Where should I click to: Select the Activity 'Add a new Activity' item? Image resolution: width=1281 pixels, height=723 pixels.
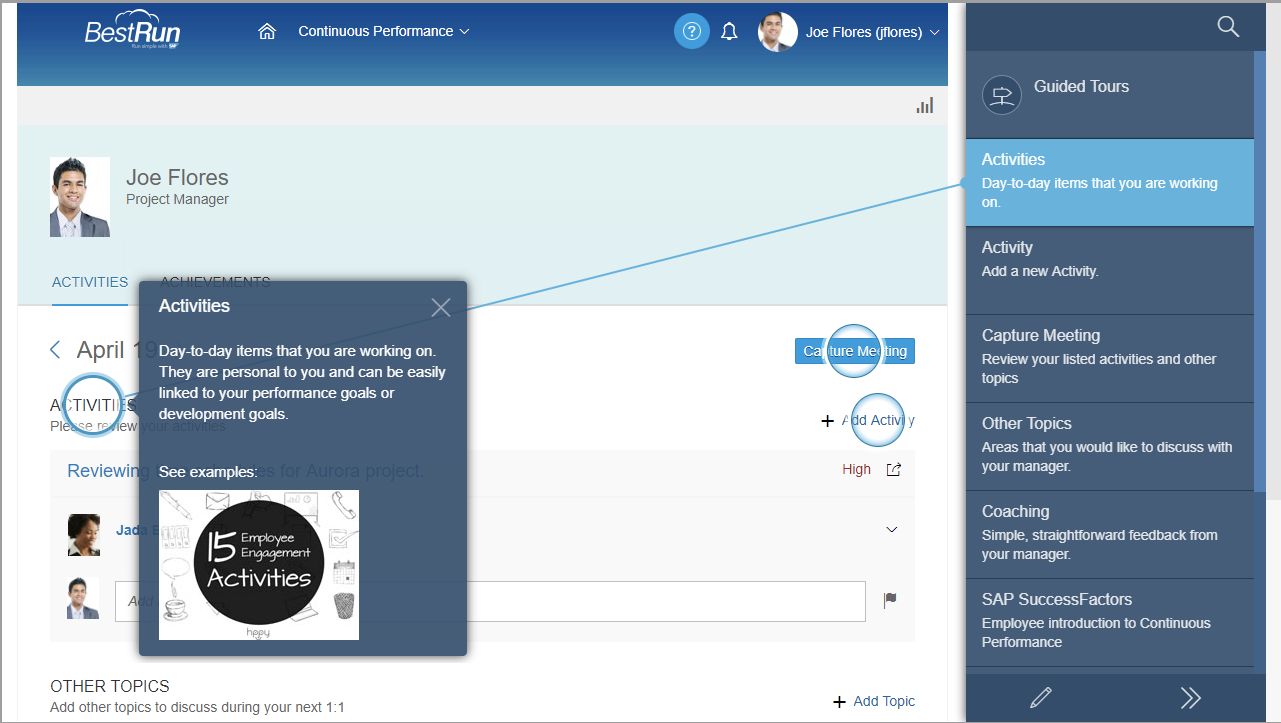pos(1110,270)
